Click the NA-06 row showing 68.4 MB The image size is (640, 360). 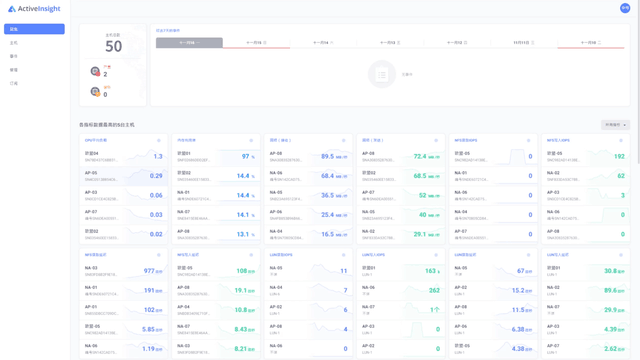click(x=309, y=176)
